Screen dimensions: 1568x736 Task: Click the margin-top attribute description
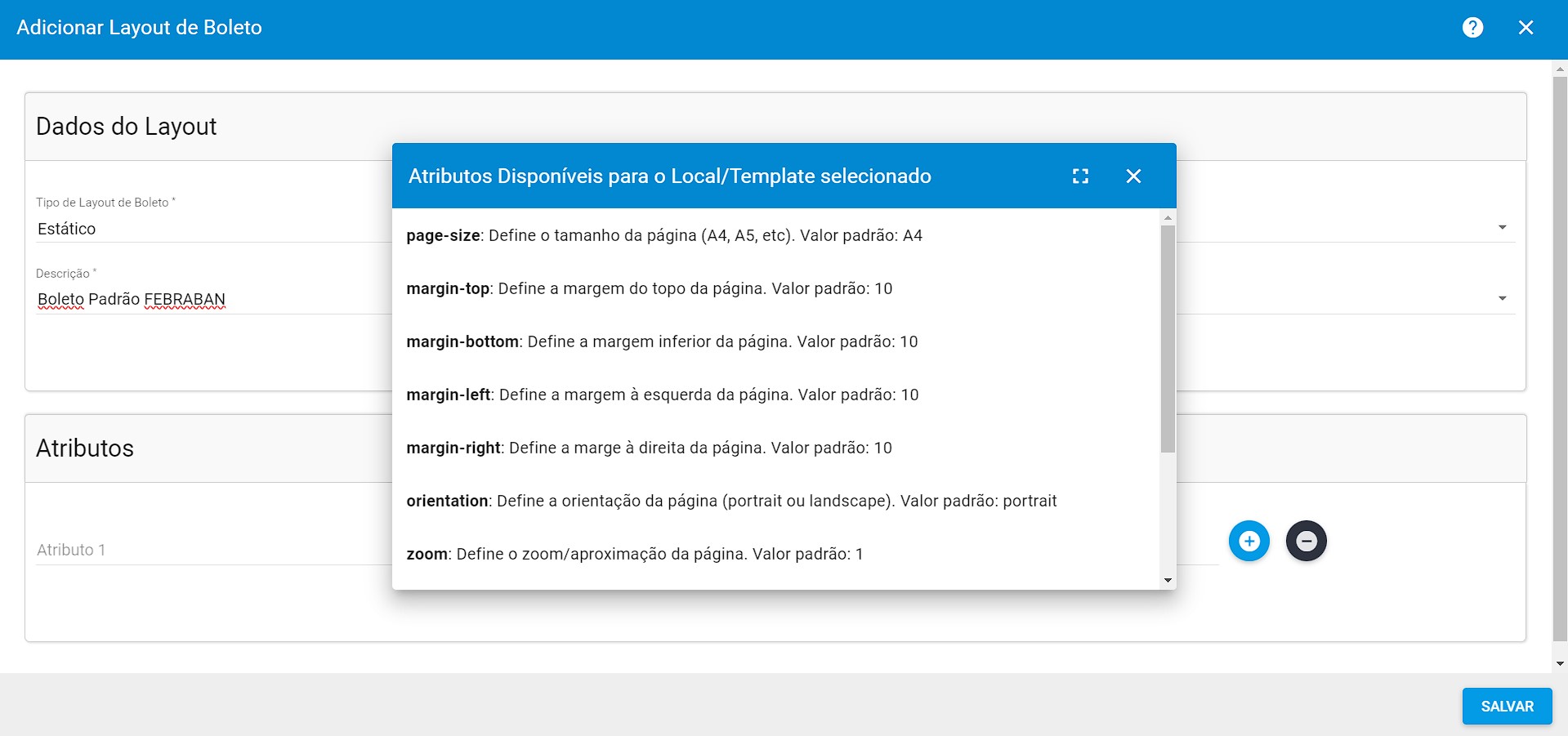click(x=650, y=288)
